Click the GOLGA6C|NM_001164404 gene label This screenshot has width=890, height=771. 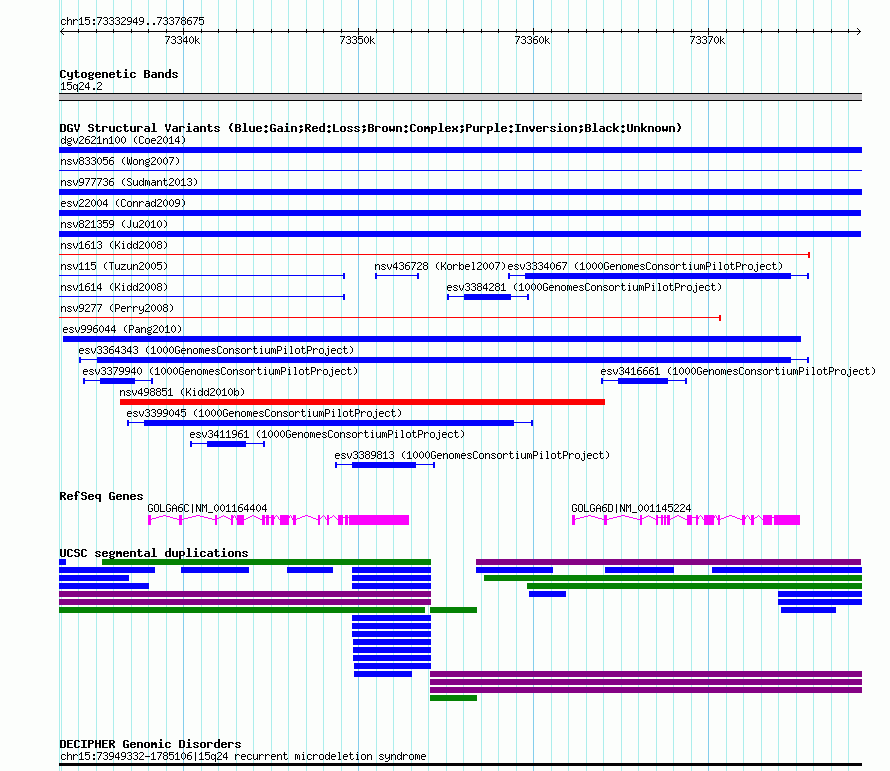point(207,508)
